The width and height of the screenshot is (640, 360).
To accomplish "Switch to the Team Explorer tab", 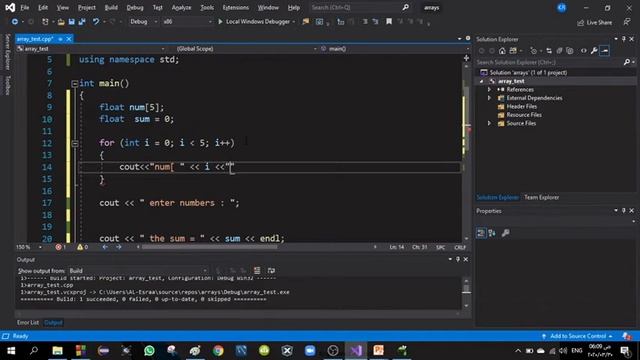I will [x=542, y=198].
